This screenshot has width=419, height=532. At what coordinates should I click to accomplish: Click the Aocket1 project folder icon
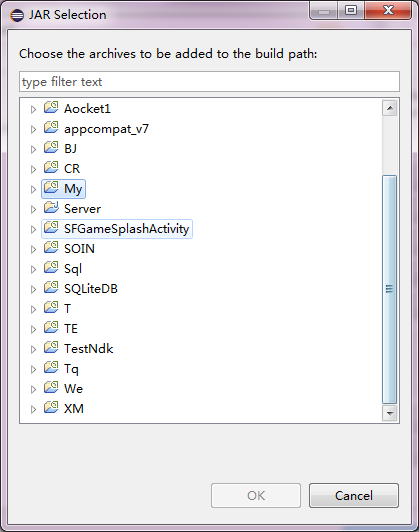coord(51,108)
